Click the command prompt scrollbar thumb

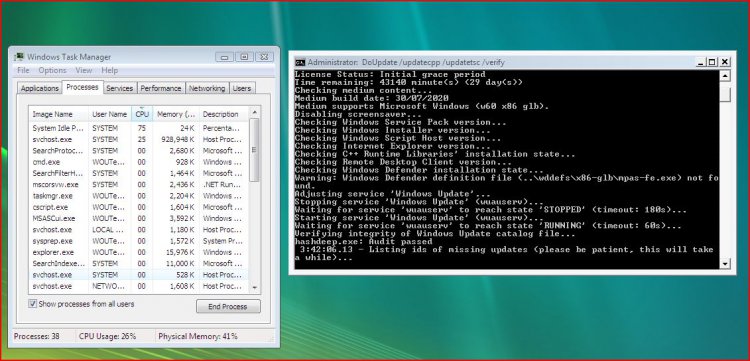pos(725,94)
